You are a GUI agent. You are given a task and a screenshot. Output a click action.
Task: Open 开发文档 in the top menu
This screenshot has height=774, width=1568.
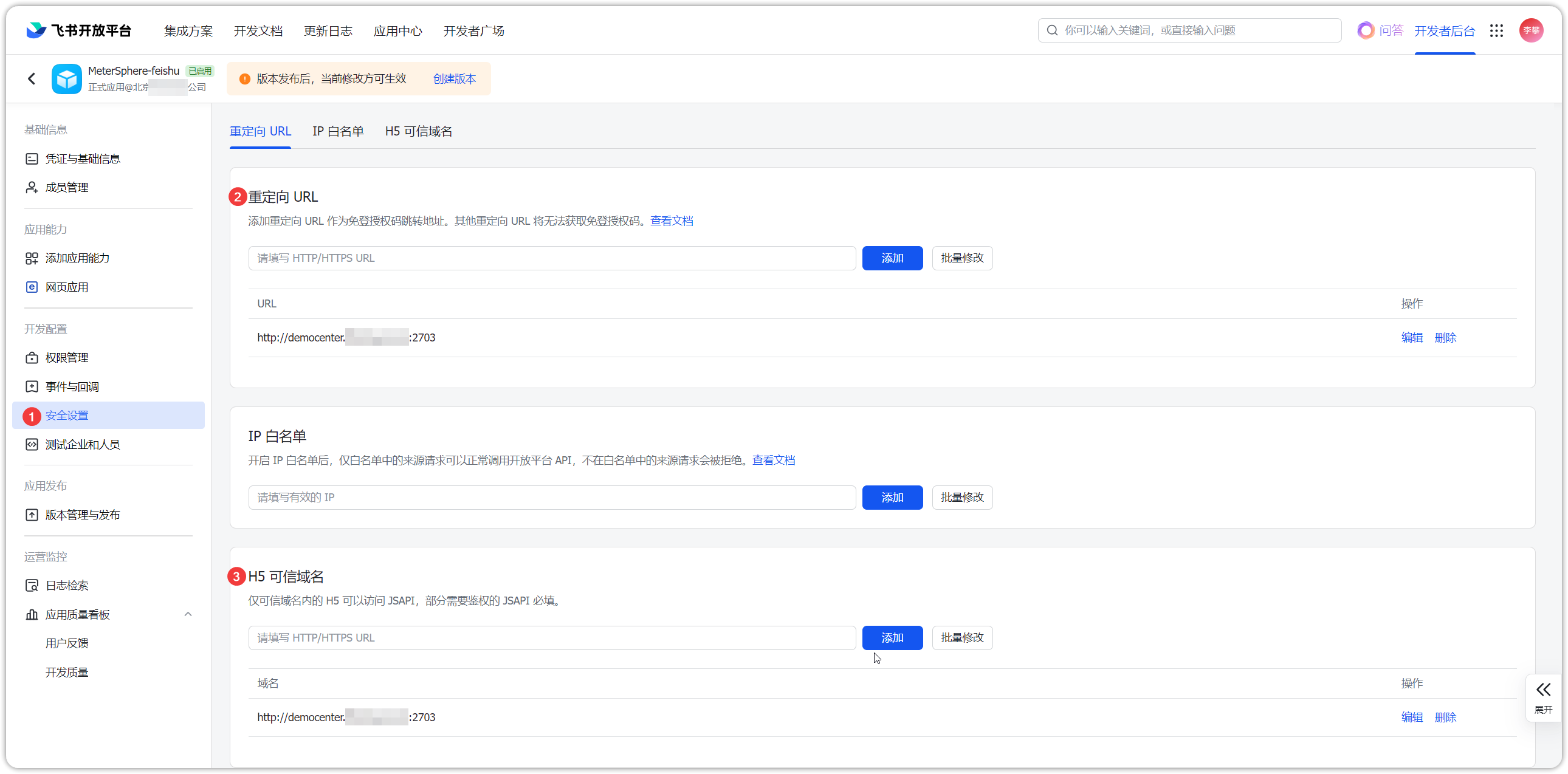pyautogui.click(x=258, y=30)
